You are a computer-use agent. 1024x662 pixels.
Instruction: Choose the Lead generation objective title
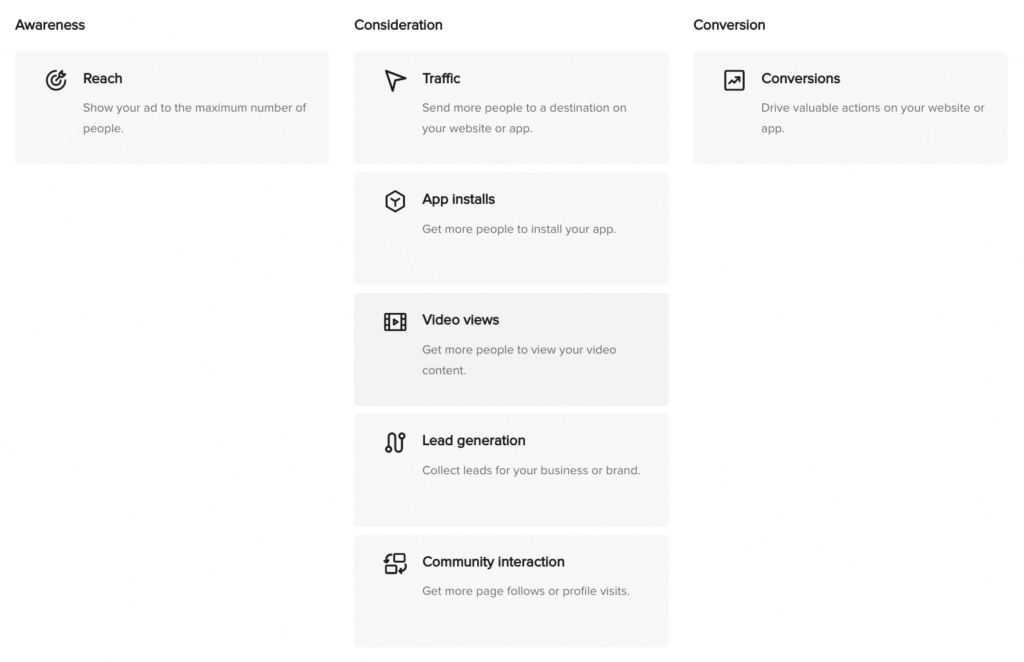[x=473, y=440]
